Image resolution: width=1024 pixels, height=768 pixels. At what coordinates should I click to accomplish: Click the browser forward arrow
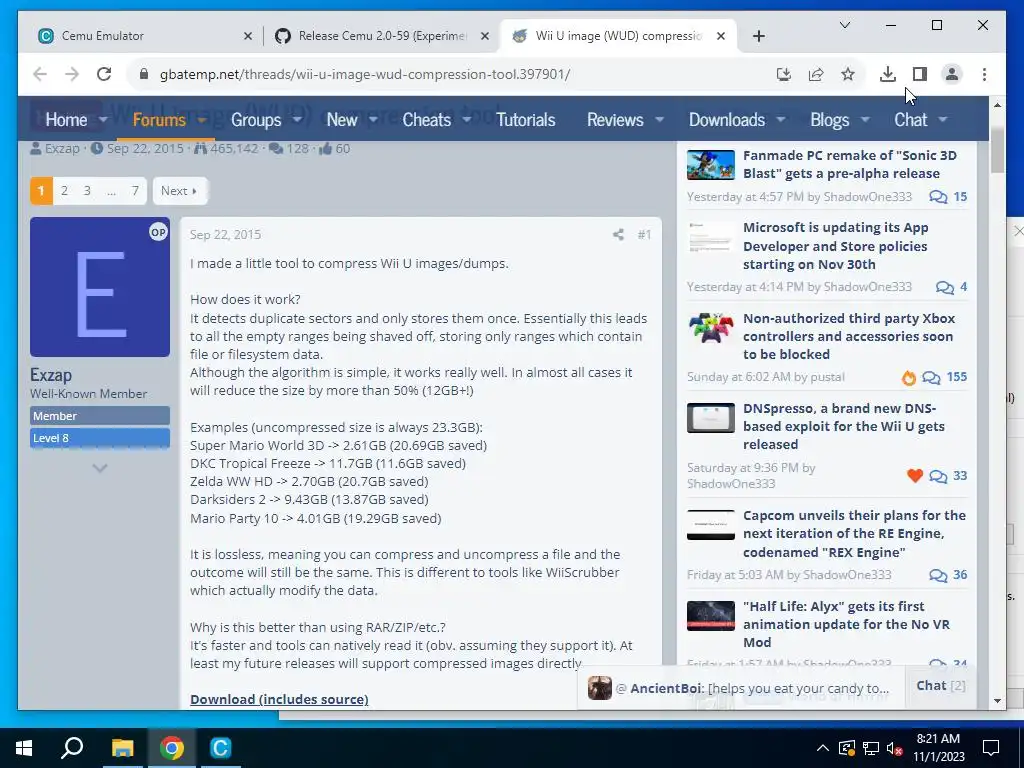click(72, 74)
